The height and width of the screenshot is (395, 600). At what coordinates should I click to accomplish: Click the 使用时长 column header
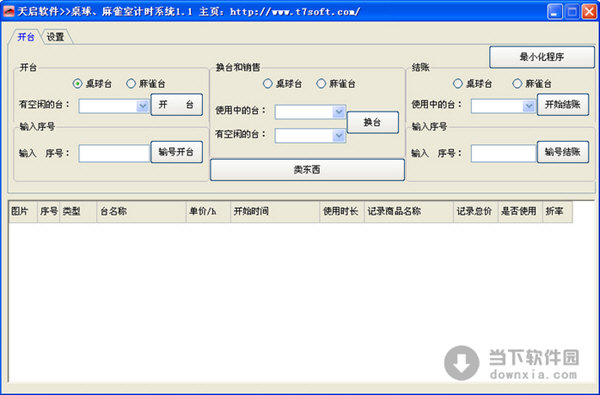point(342,211)
